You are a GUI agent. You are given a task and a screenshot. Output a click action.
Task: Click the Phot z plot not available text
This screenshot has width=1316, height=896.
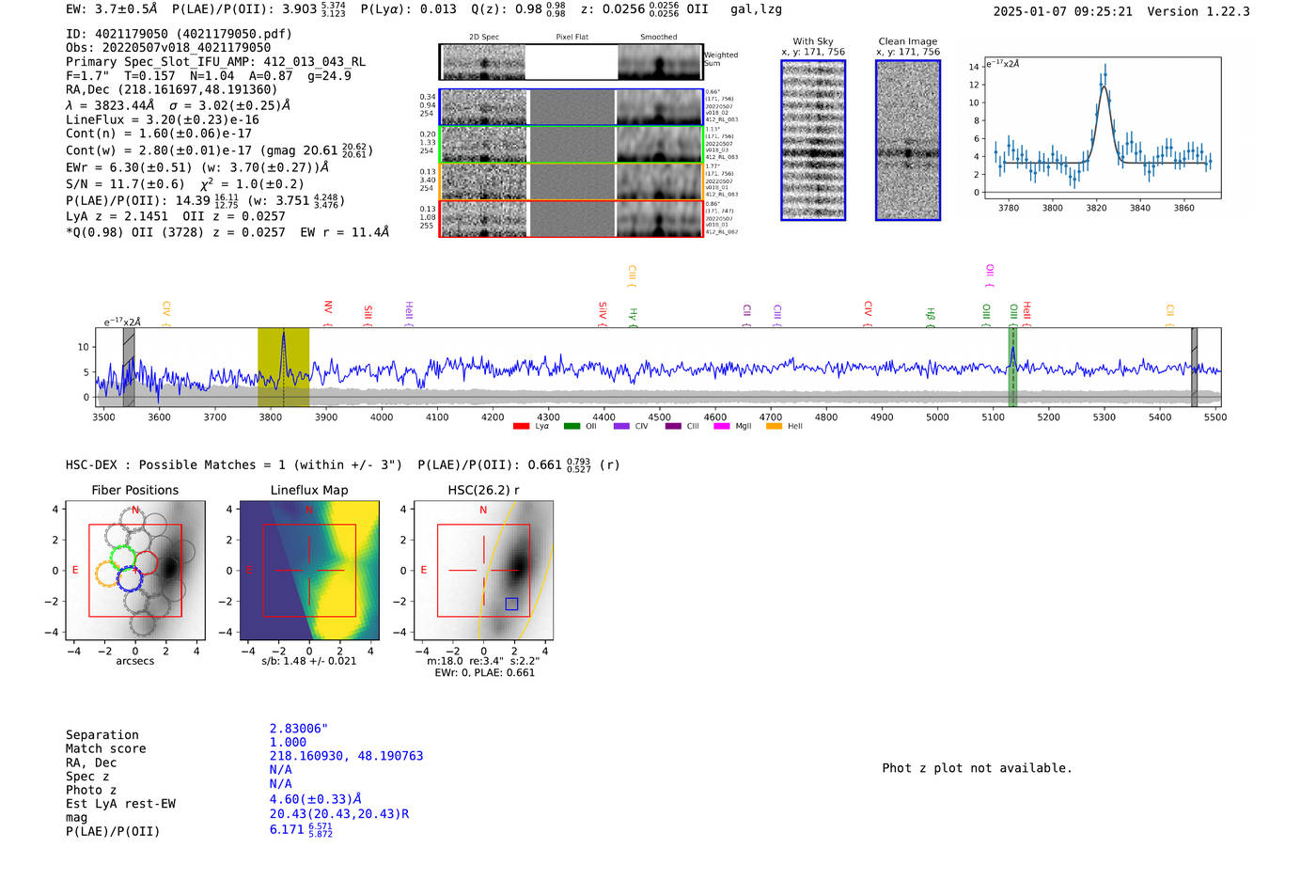click(x=977, y=768)
